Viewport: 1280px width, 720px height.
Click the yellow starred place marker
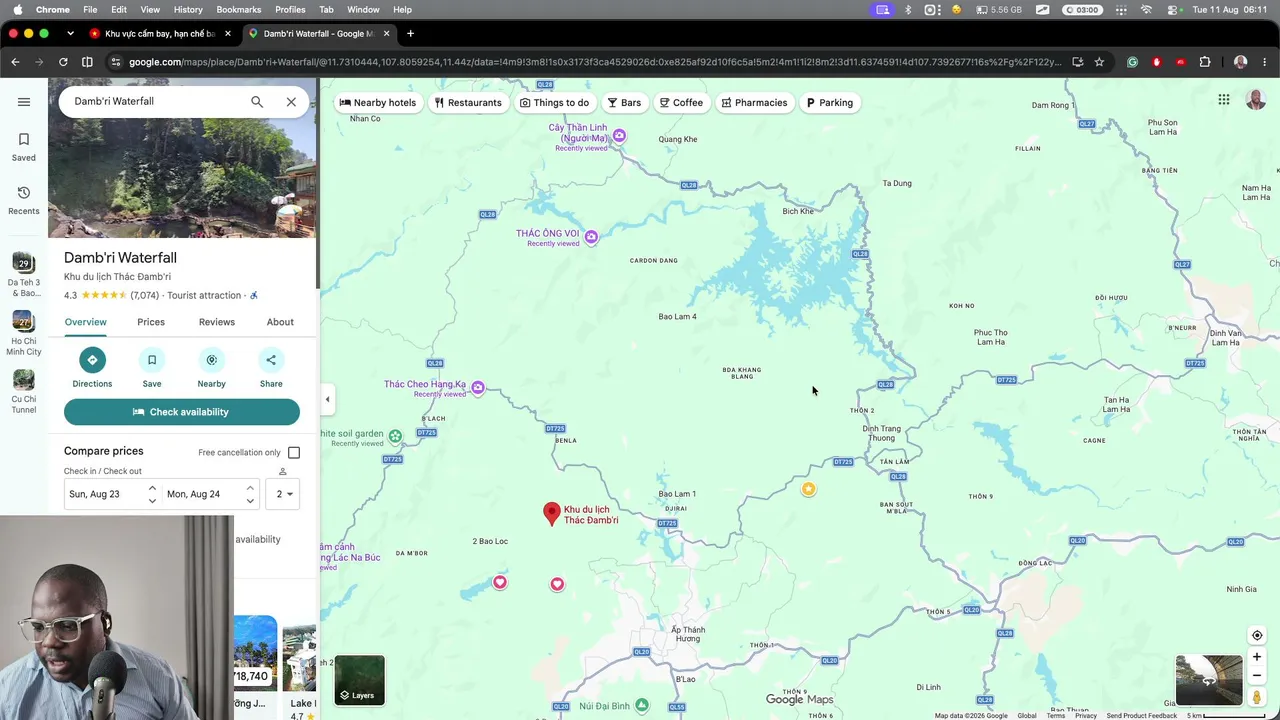808,489
